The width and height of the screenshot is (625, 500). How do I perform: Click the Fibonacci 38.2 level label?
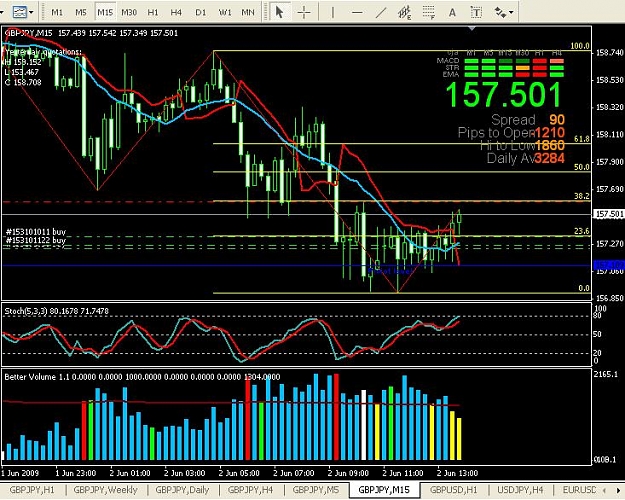tap(582, 196)
